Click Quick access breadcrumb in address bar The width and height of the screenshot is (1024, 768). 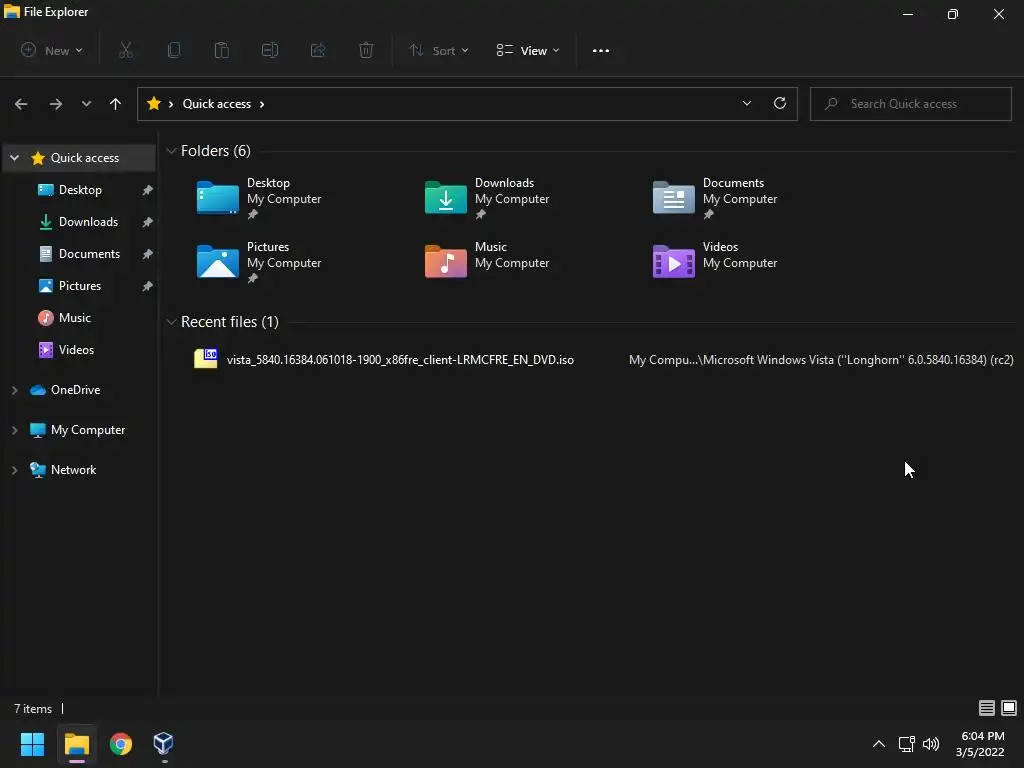coord(217,104)
